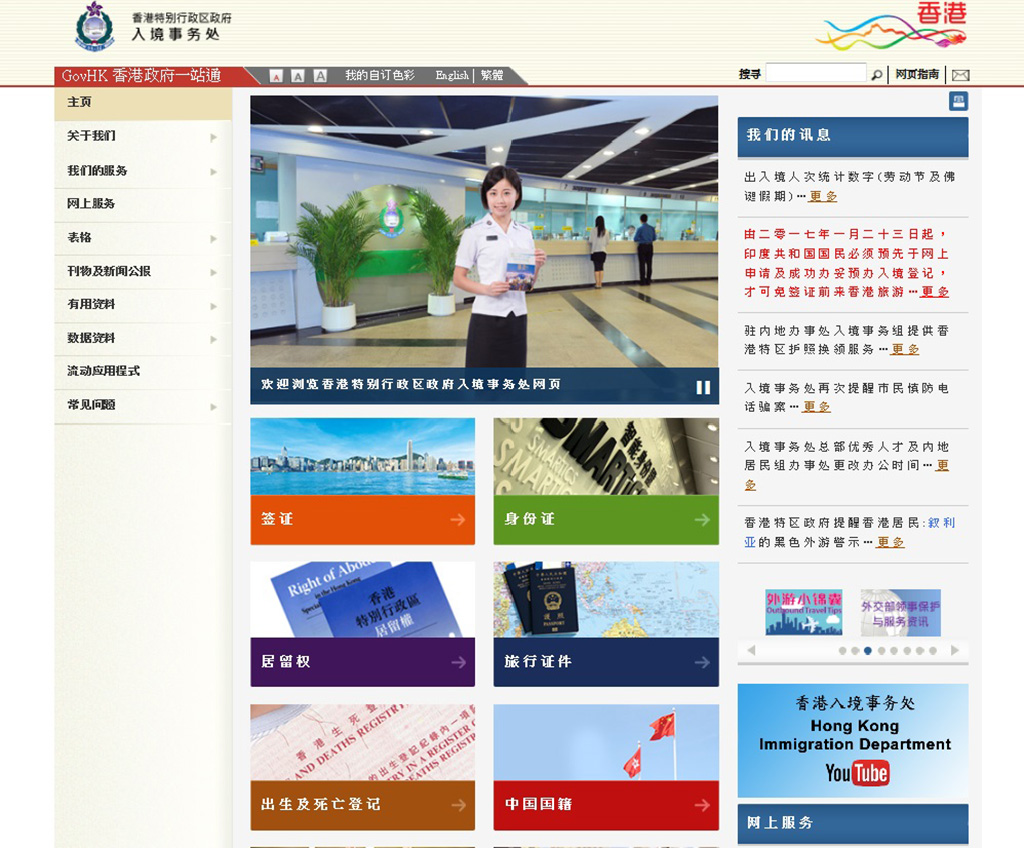Open the email envelope icon
This screenshot has width=1024, height=848.
pos(960,75)
